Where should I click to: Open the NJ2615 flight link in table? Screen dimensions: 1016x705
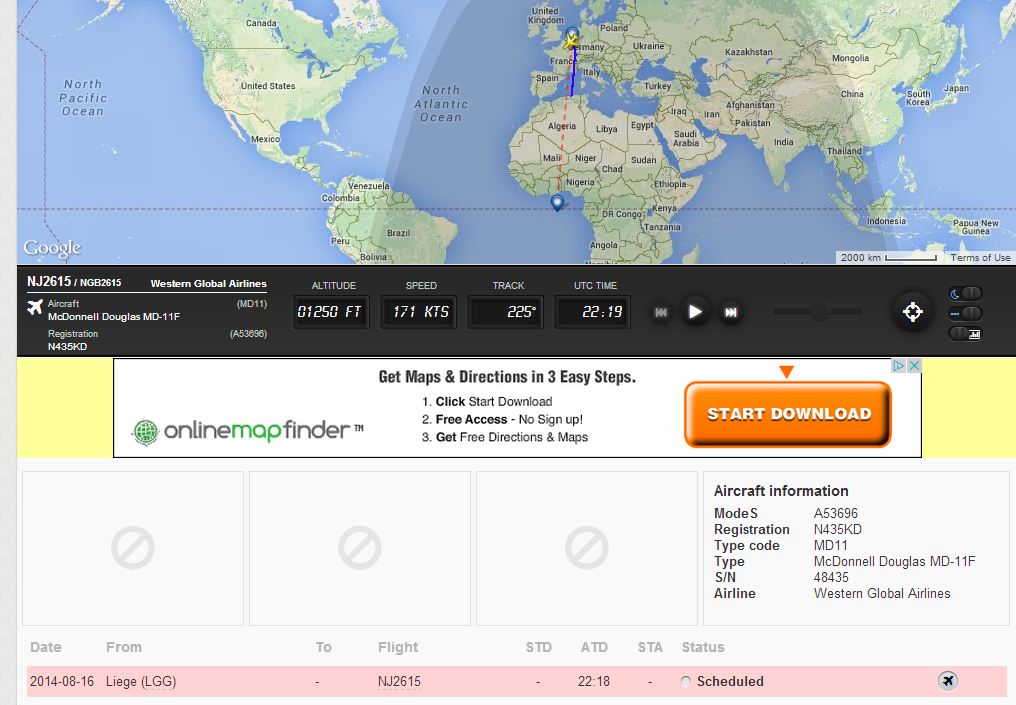point(399,681)
